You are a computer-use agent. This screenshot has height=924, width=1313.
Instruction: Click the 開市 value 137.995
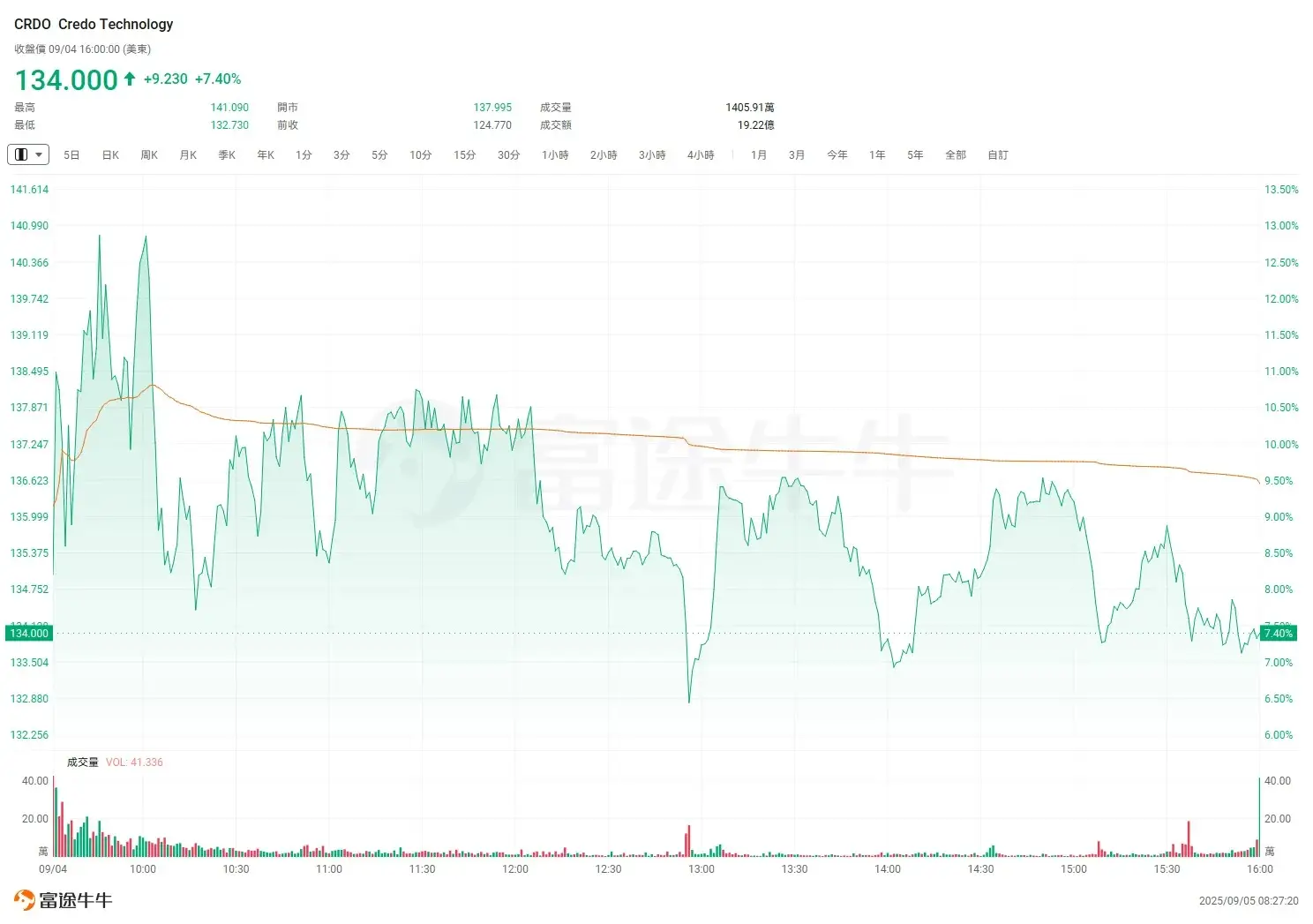pyautogui.click(x=492, y=108)
